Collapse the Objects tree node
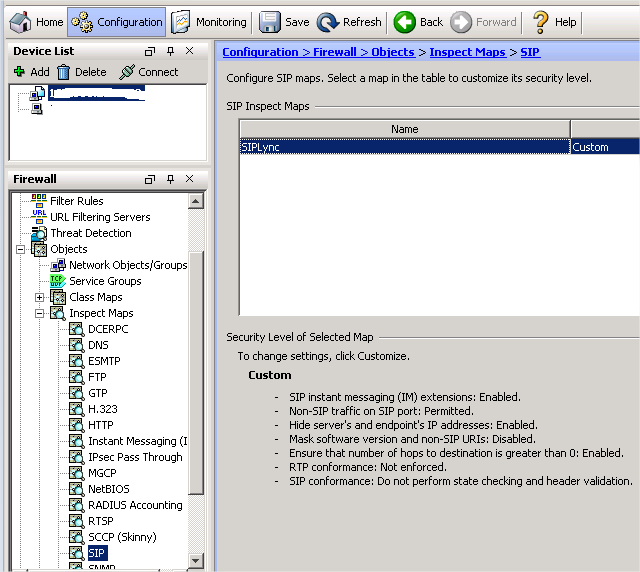Screen dimensions: 640x572 pos(20,249)
